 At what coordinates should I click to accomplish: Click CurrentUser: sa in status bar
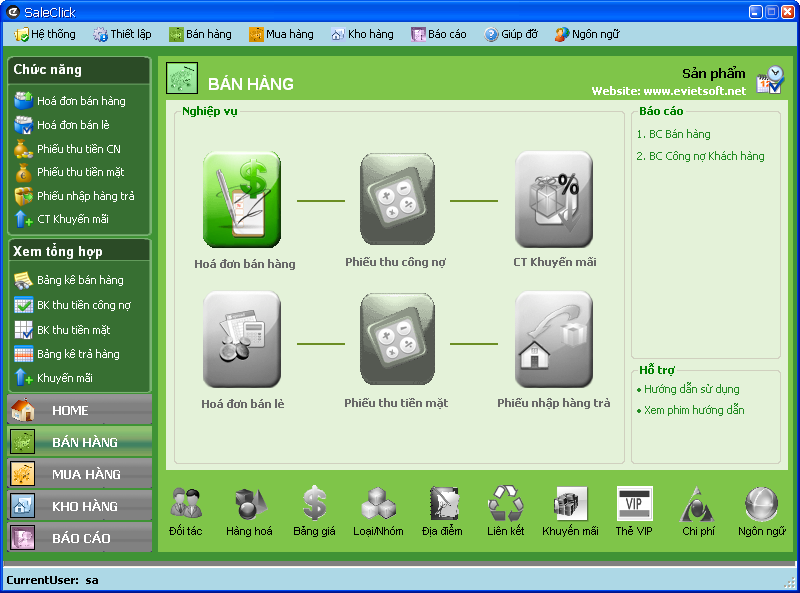click(x=53, y=580)
